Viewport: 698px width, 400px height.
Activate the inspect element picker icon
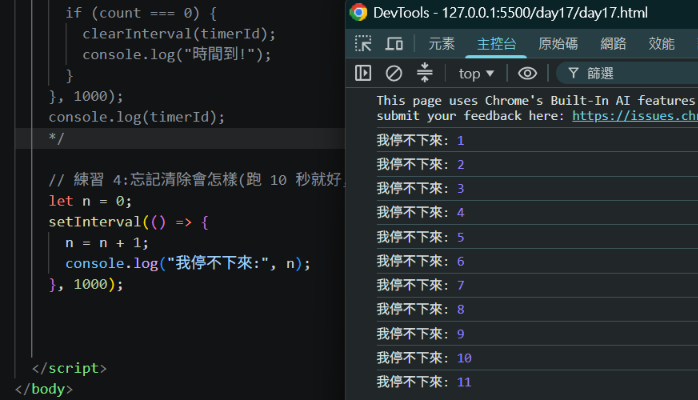tap(363, 44)
